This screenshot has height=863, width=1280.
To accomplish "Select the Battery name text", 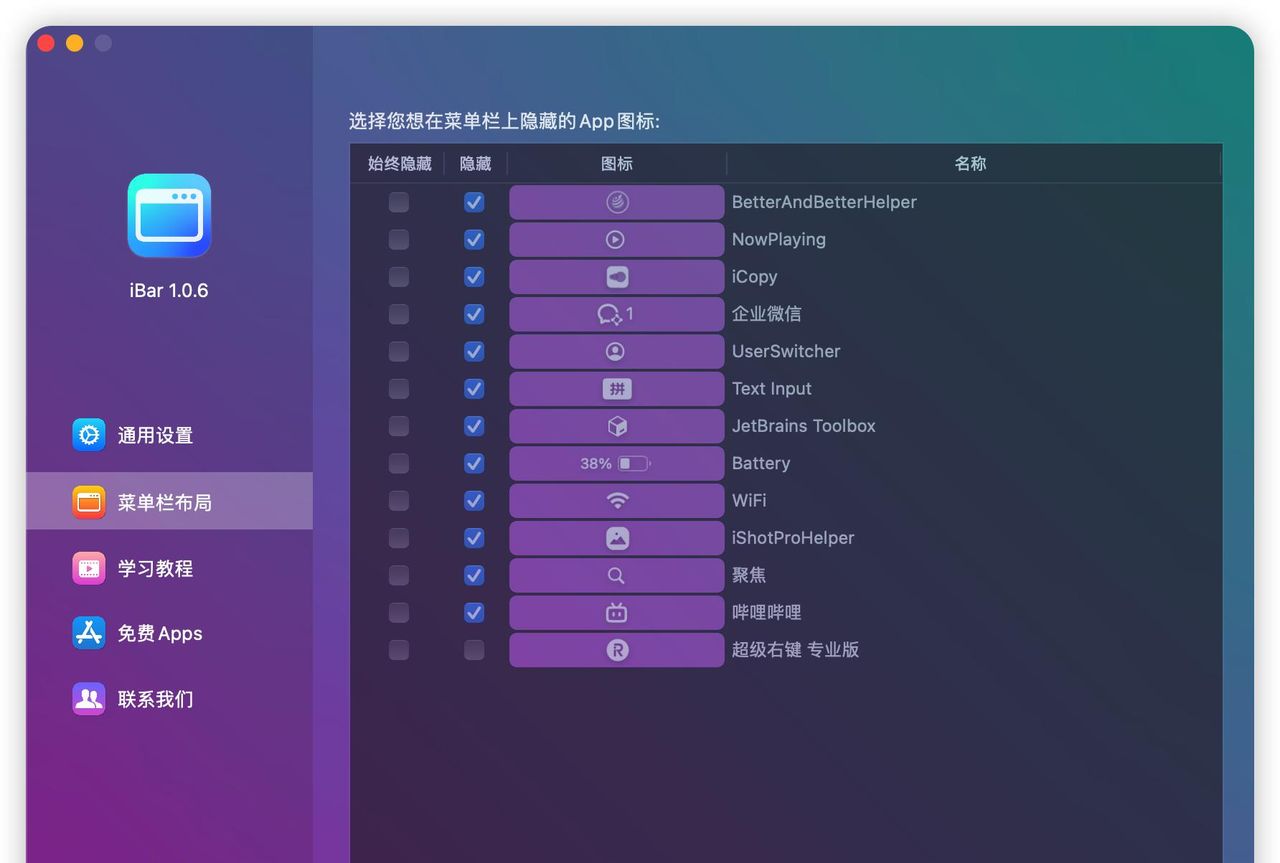I will [x=761, y=464].
